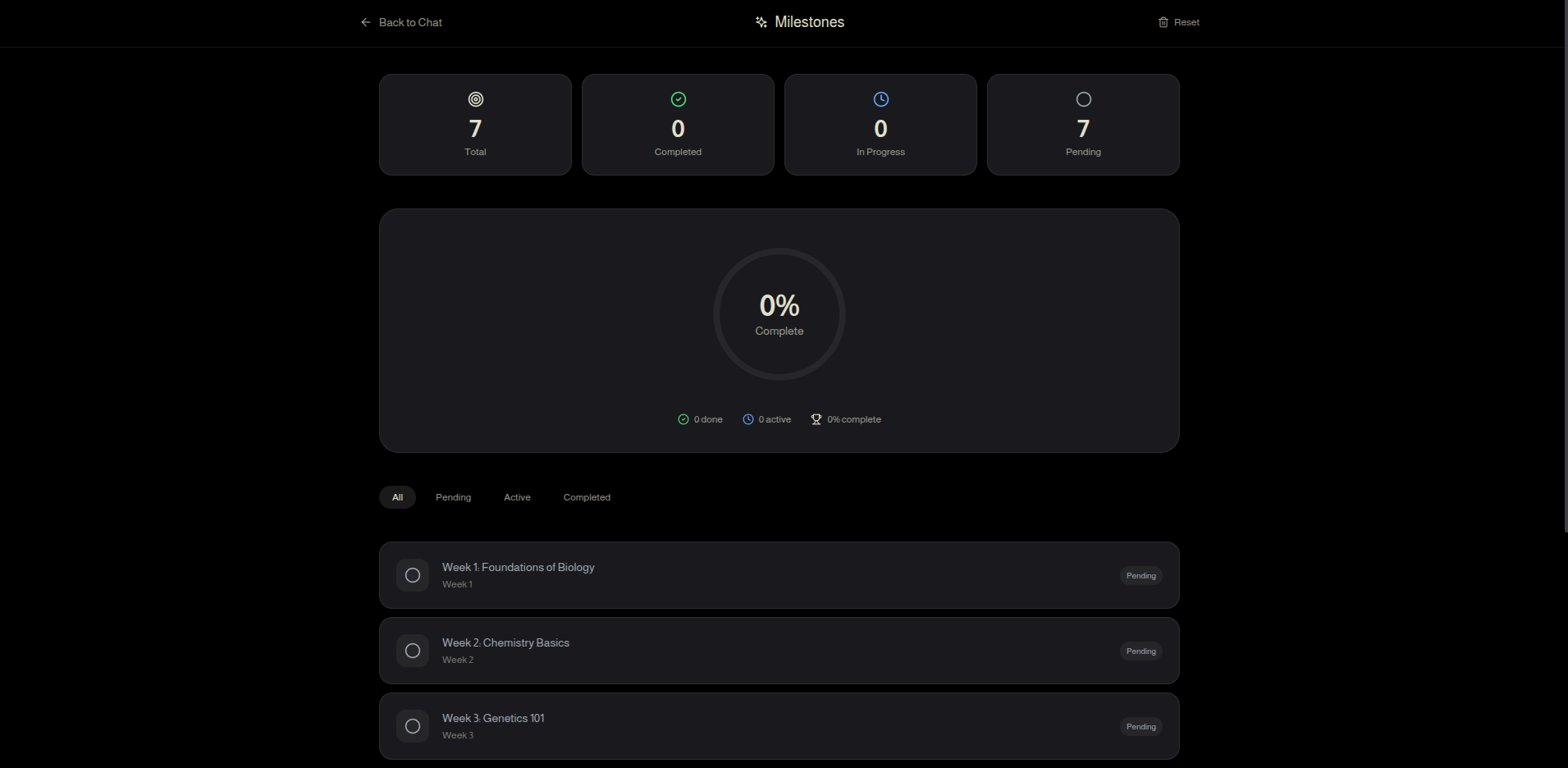
Task: Click the '0' count above Completed
Action: point(679,129)
